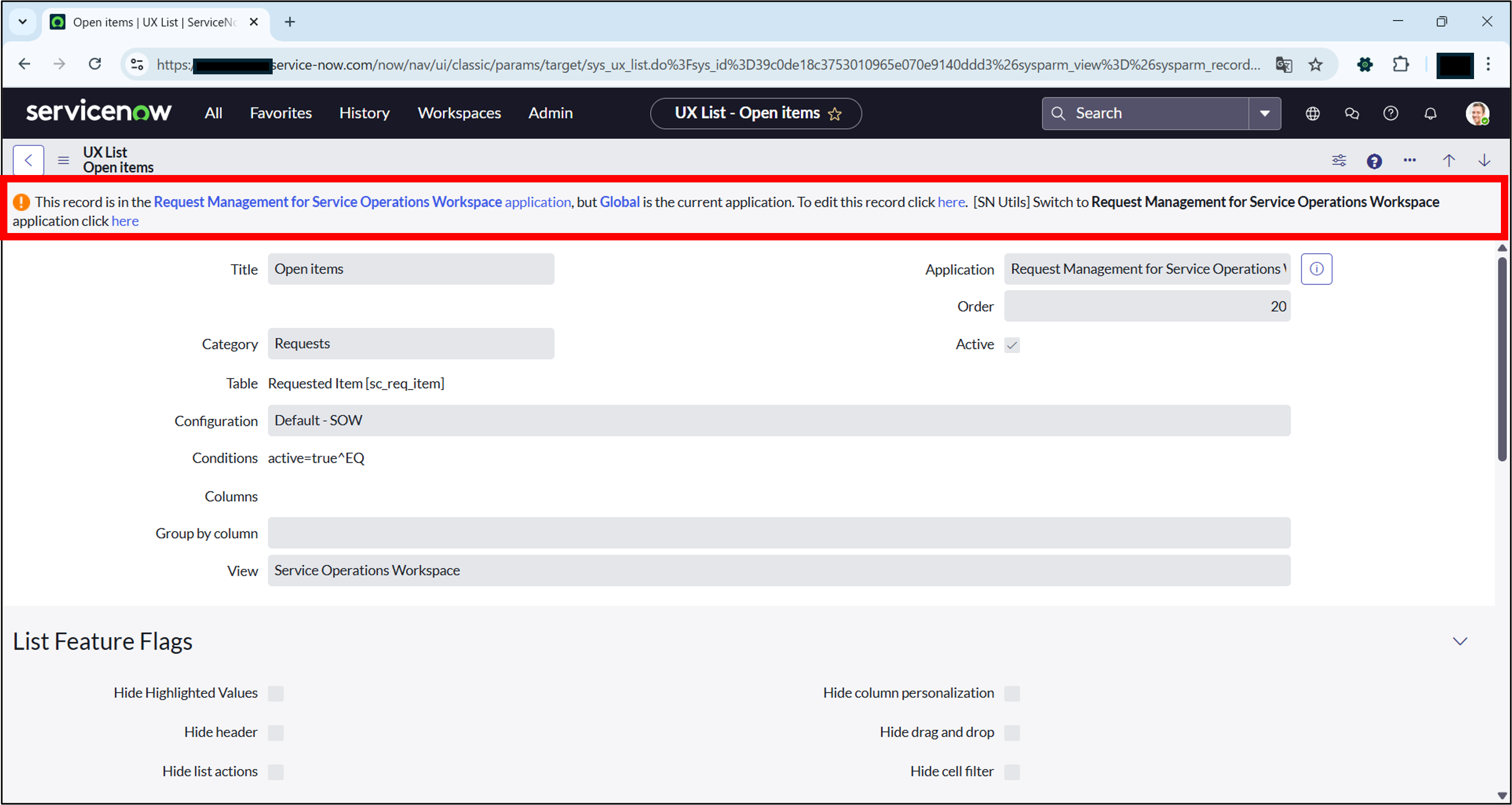Toggle the Active checkbox
The image size is (1512, 805).
[1012, 345]
